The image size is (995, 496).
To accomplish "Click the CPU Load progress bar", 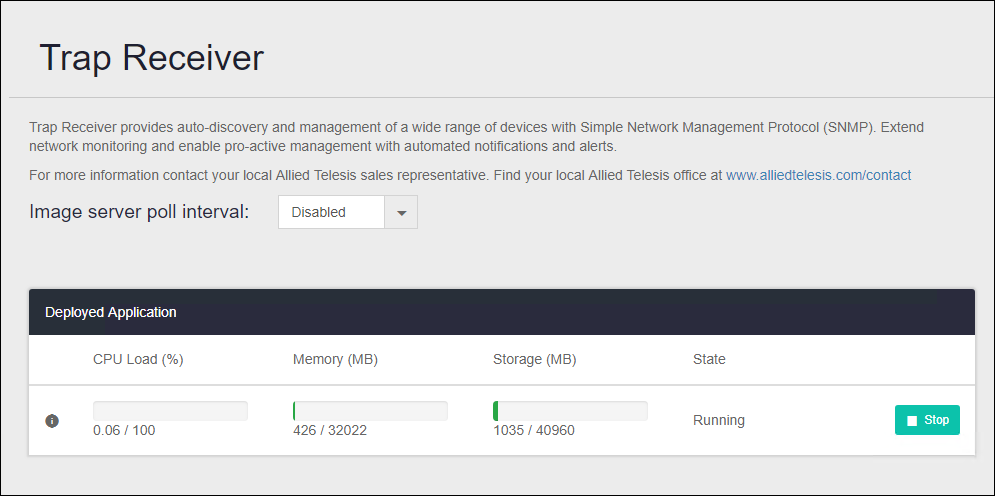I will (x=170, y=411).
